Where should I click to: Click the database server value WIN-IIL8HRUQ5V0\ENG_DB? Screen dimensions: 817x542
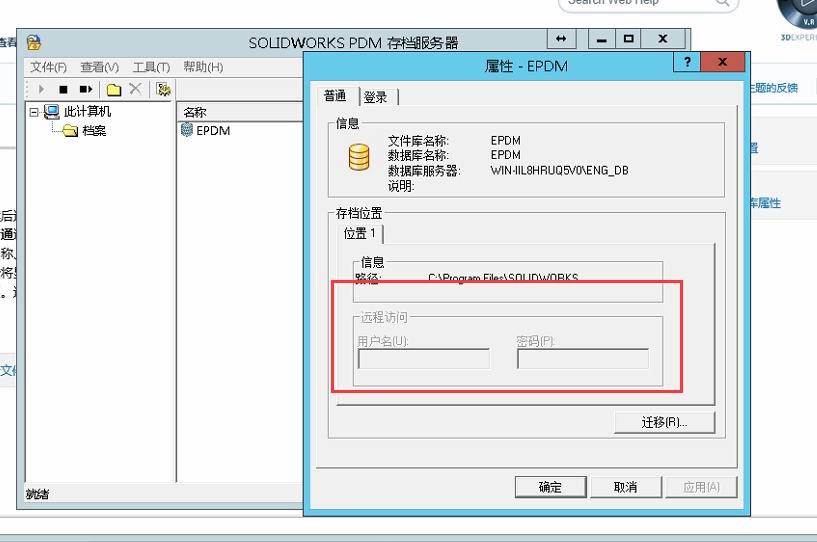coord(560,170)
